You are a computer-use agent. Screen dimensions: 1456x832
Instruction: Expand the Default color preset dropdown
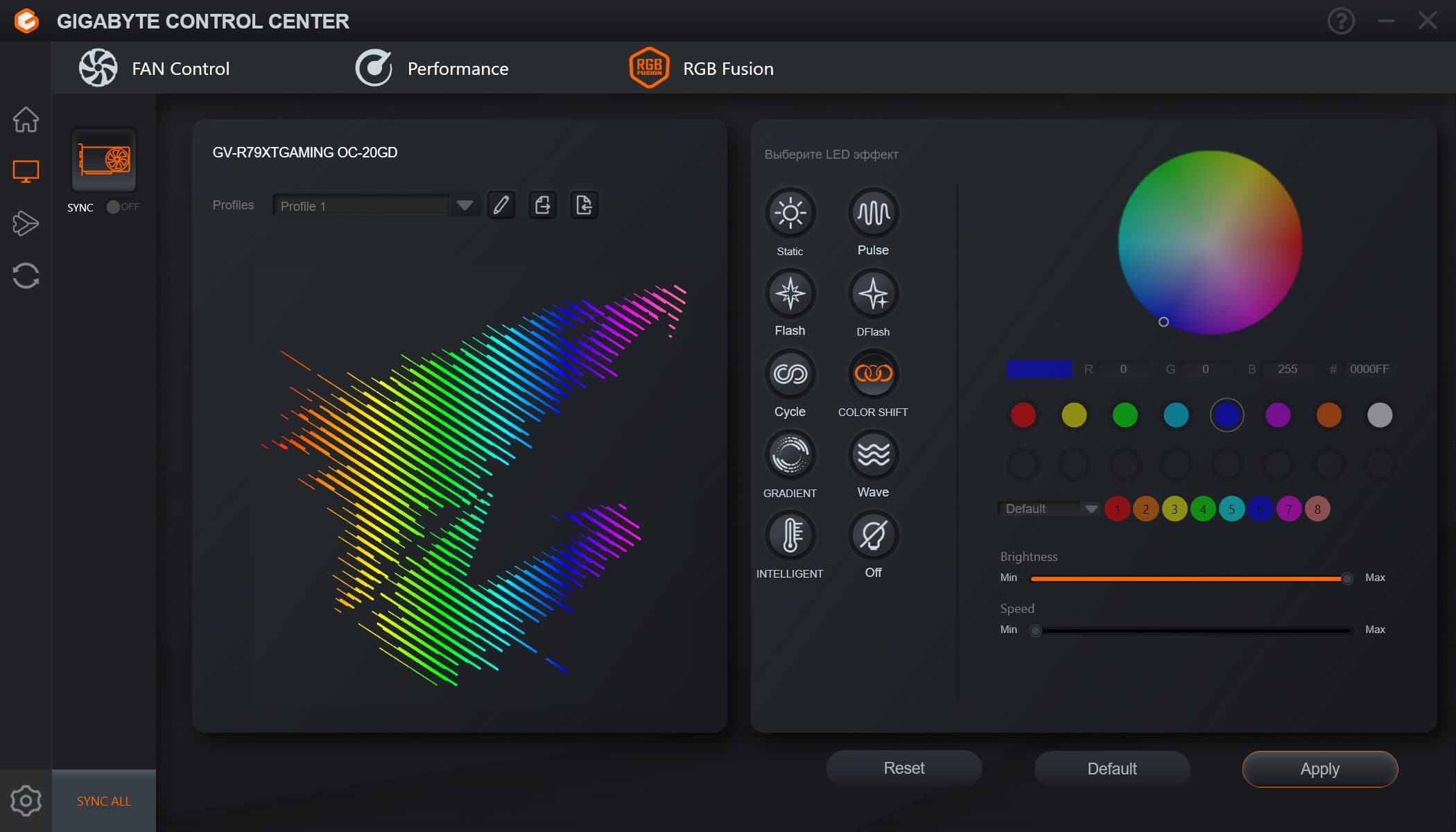point(1091,509)
